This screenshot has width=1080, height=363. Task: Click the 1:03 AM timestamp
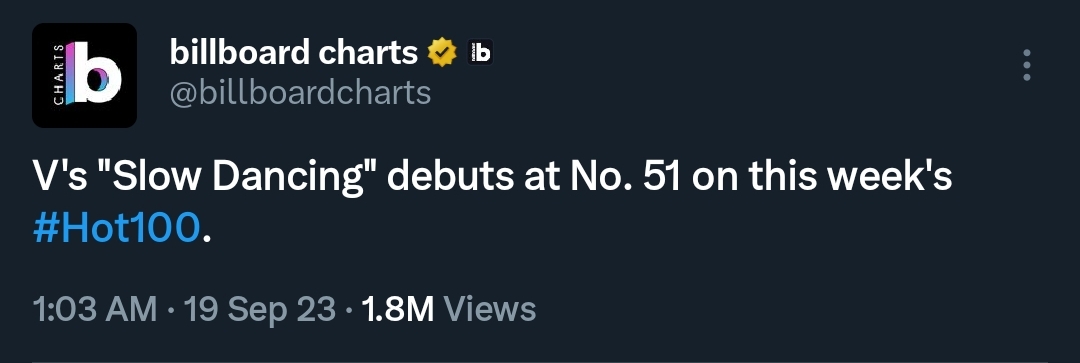coord(95,310)
